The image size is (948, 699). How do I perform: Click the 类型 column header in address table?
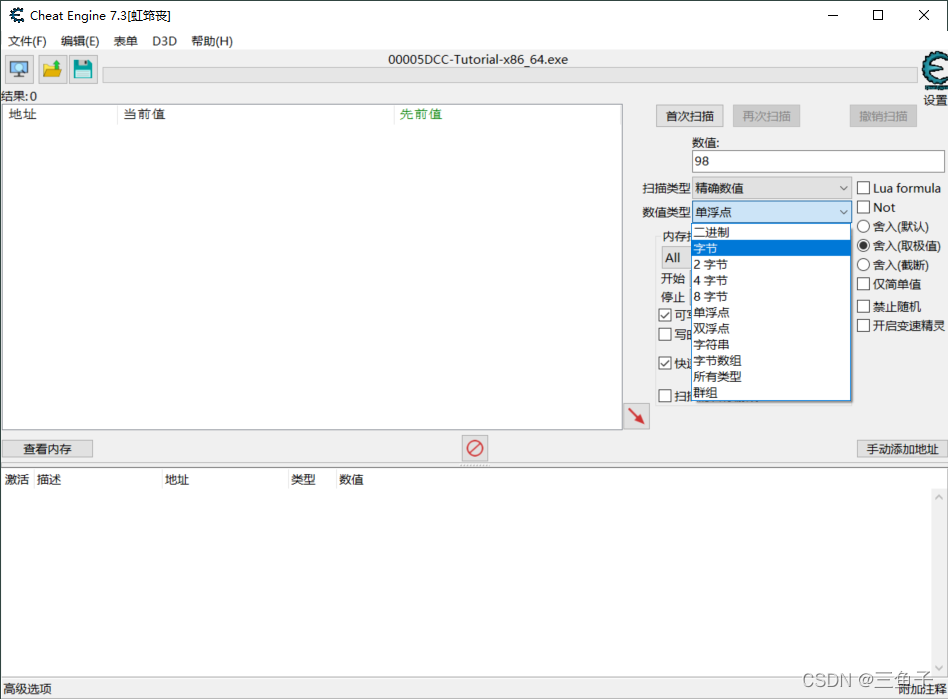click(311, 480)
